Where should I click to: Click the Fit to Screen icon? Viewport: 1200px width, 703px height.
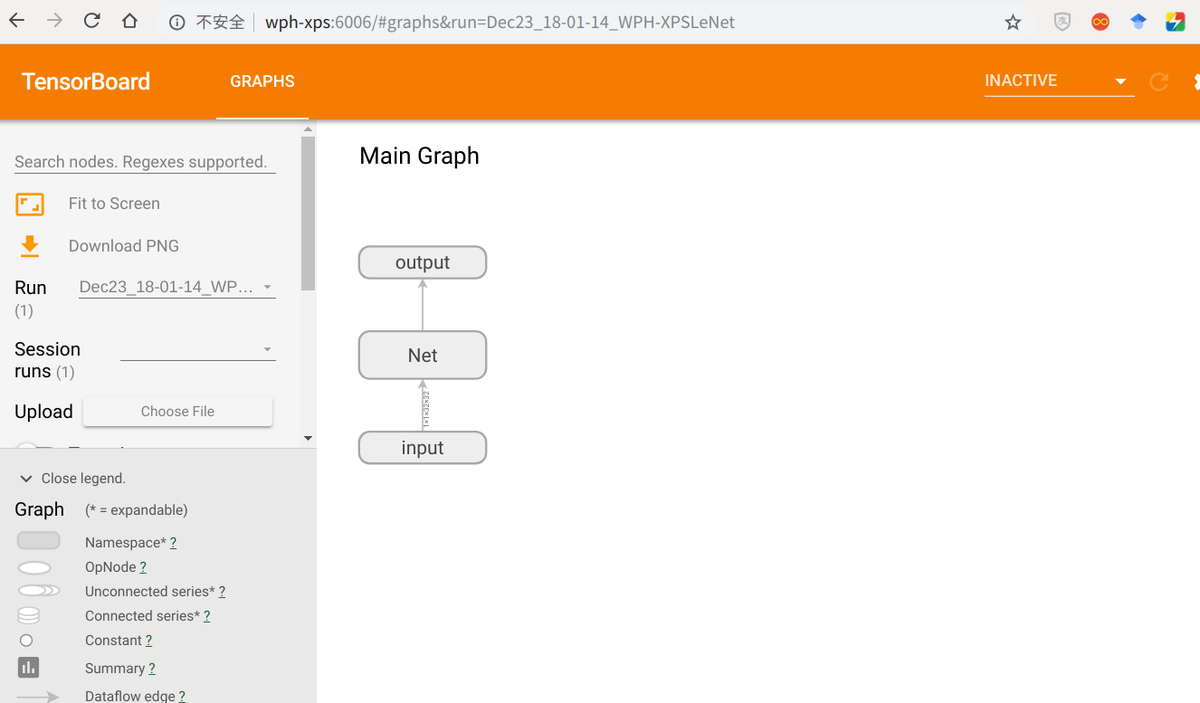[x=30, y=204]
